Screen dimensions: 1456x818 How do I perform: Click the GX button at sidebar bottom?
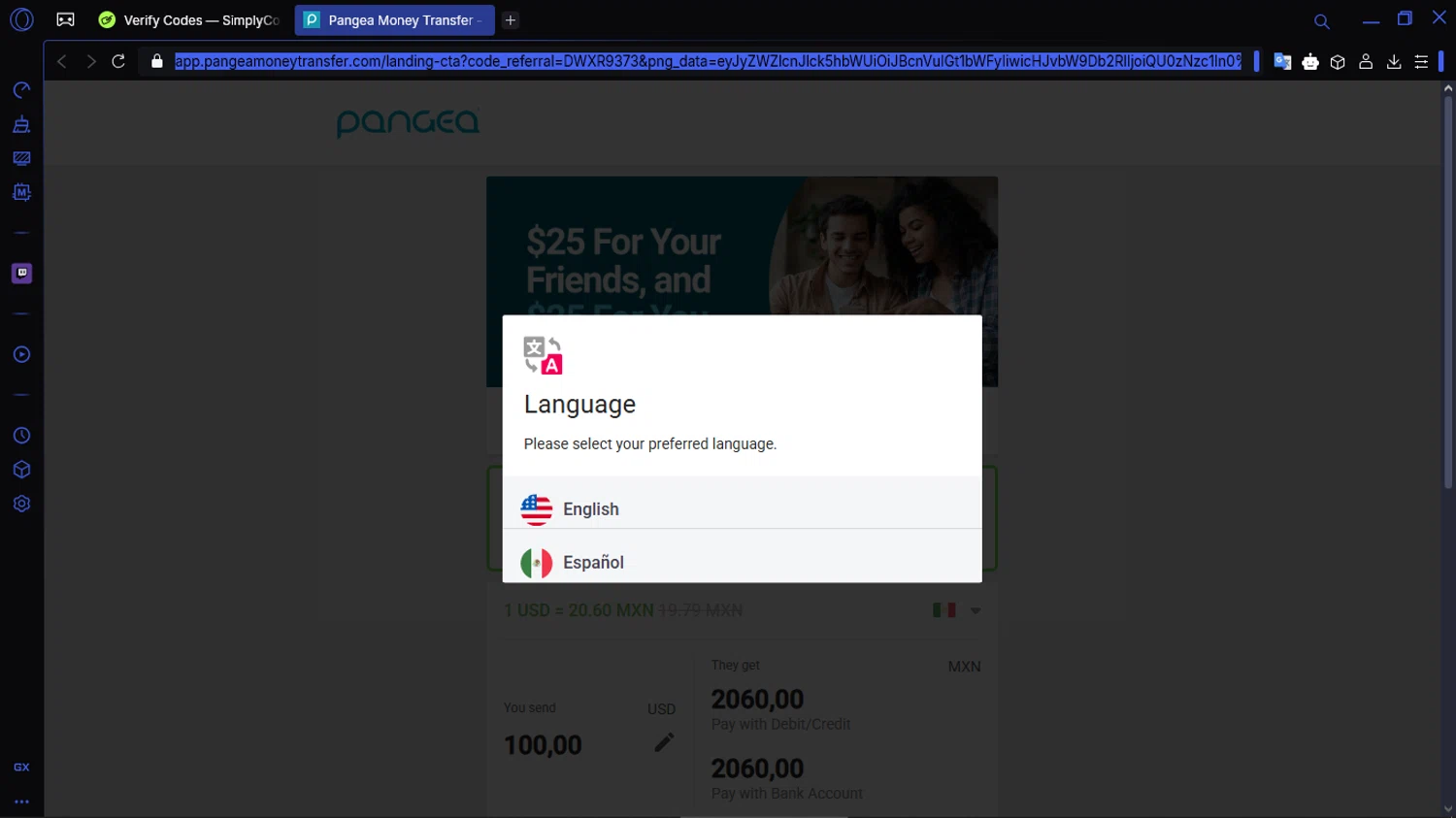tap(21, 768)
